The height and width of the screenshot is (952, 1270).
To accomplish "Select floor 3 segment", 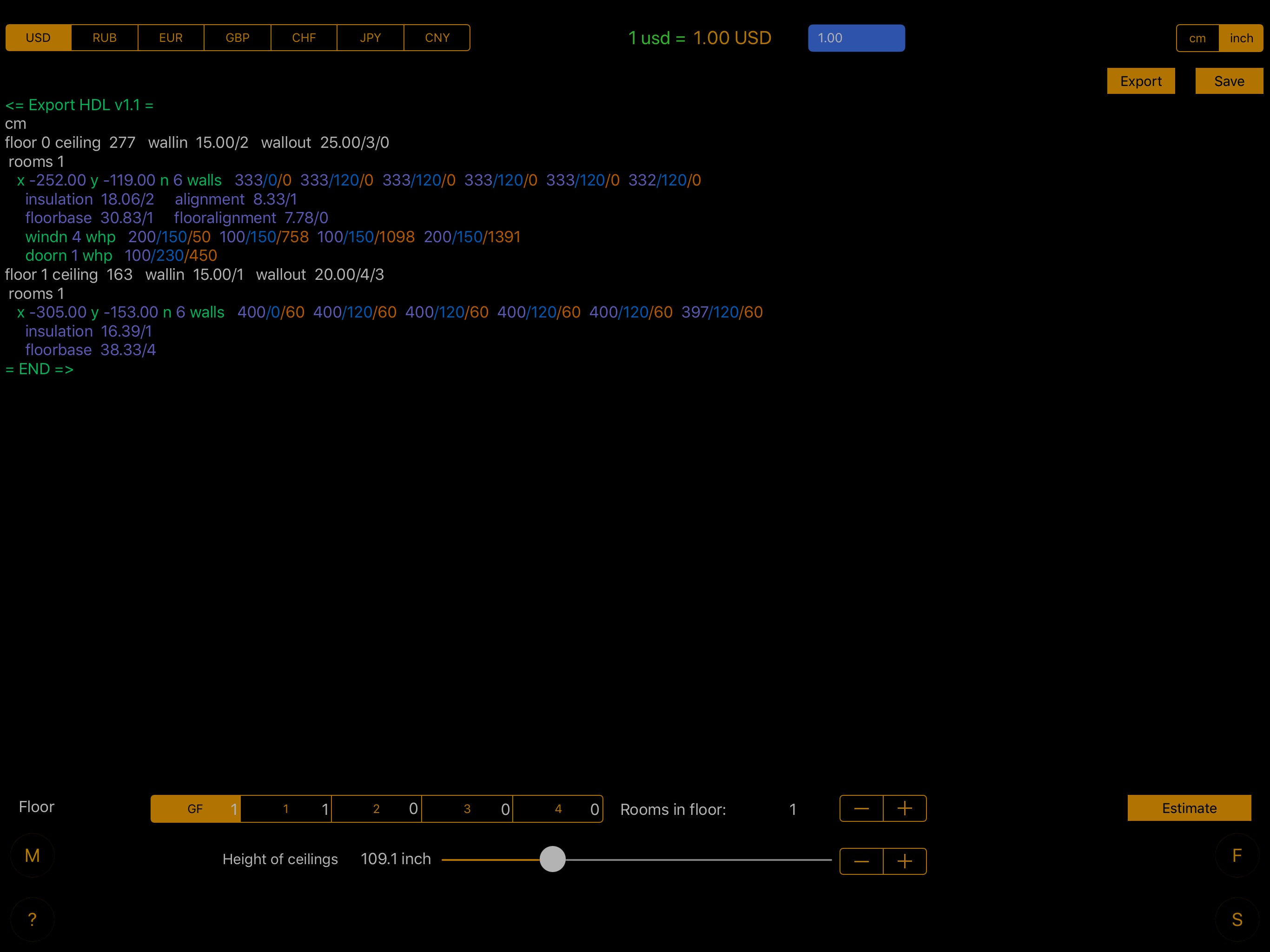I will pos(467,808).
